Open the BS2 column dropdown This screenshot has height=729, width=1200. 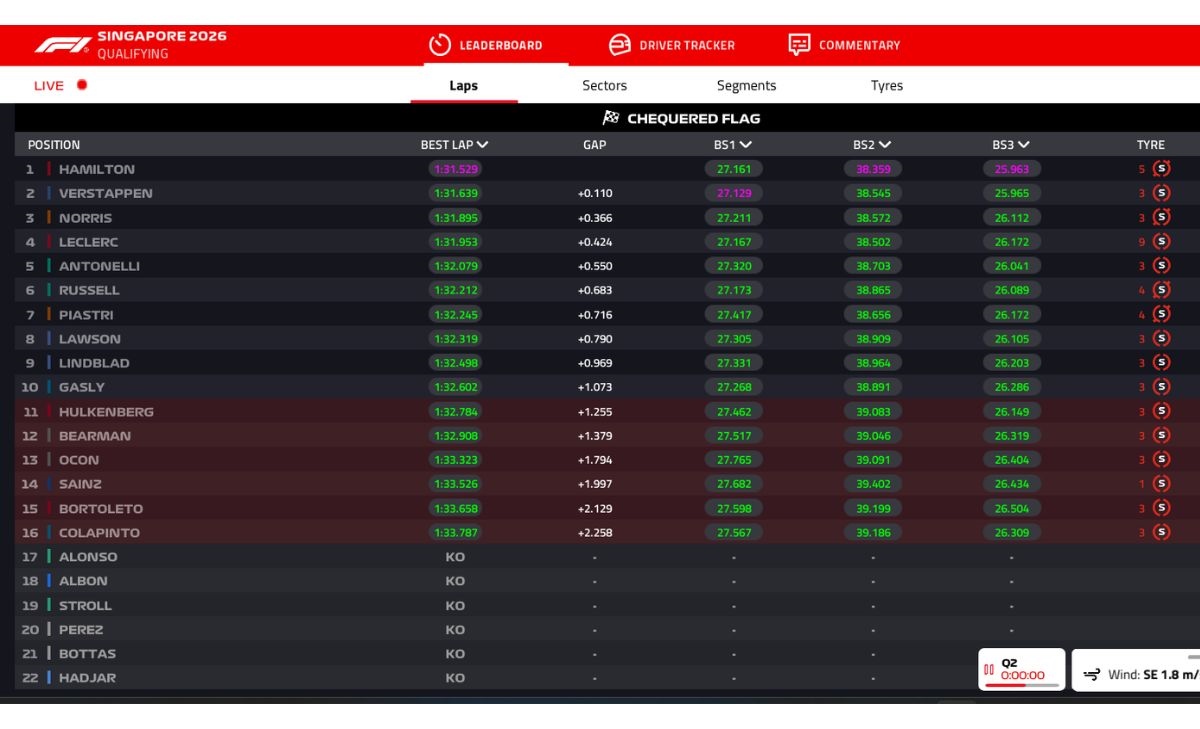872,145
